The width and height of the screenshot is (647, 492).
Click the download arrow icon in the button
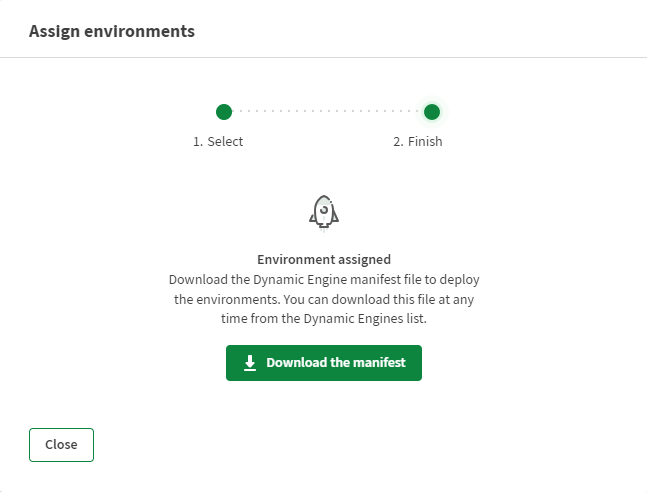[x=250, y=363]
